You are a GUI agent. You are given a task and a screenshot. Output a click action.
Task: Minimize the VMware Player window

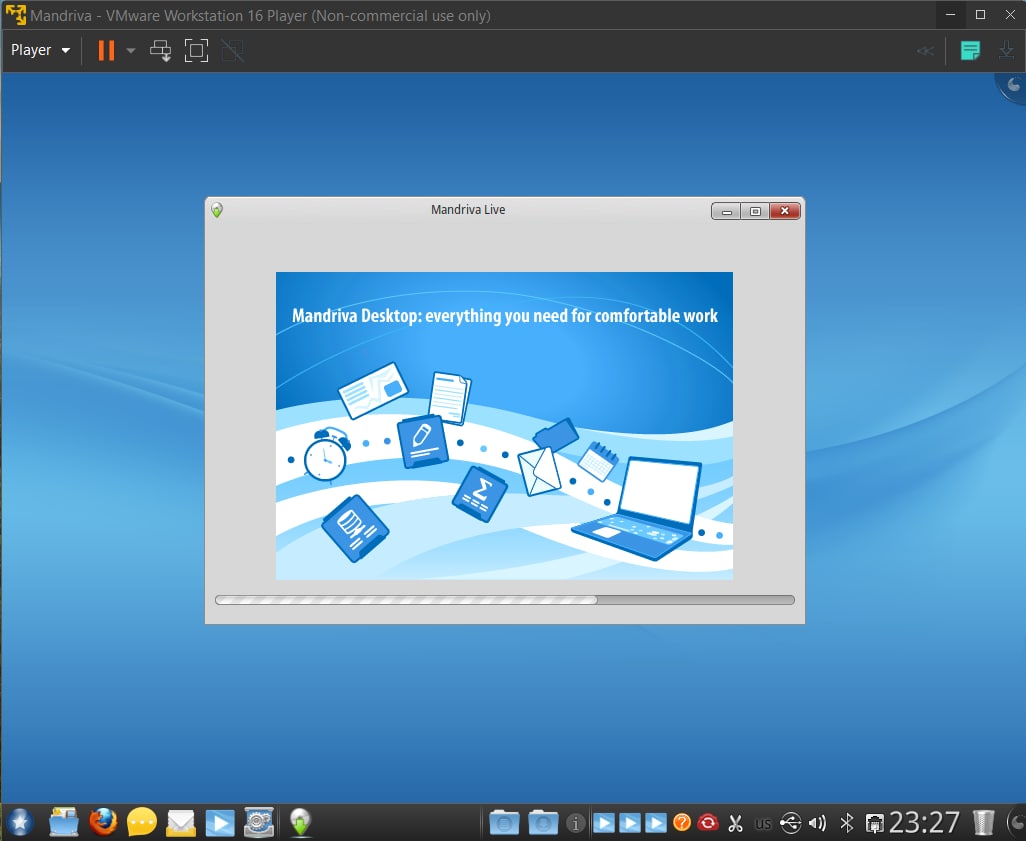(951, 14)
